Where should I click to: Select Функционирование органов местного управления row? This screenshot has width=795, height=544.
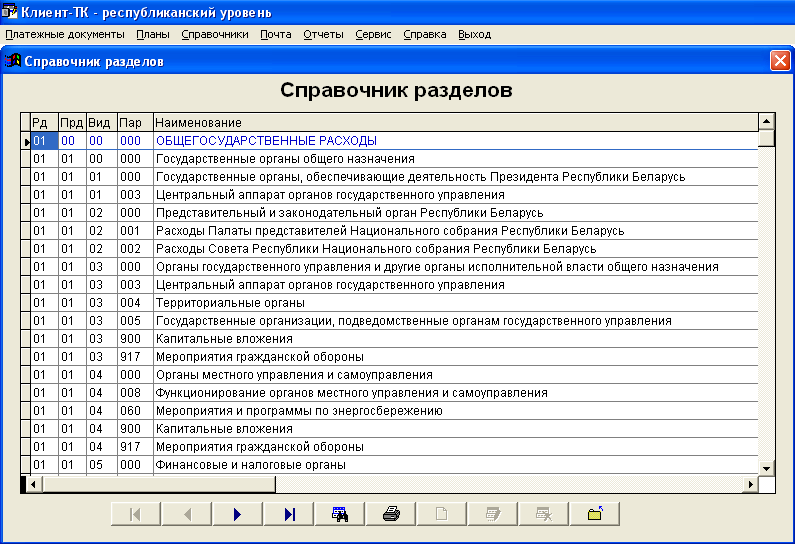[x=394, y=392]
